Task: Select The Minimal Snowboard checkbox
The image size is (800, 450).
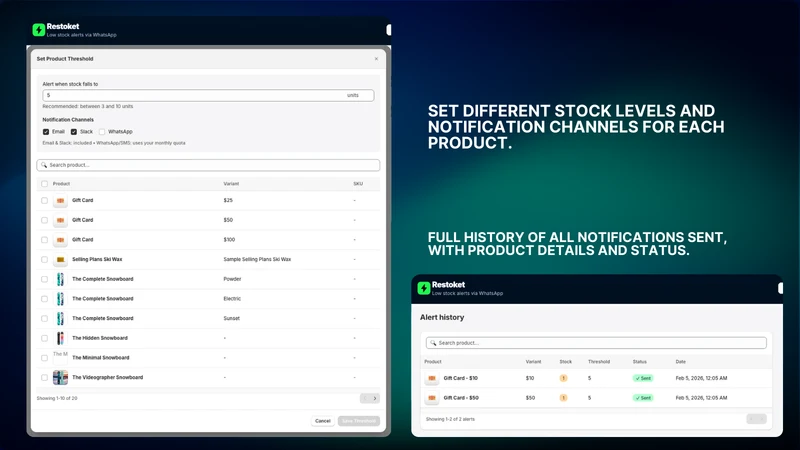Action: click(44, 358)
